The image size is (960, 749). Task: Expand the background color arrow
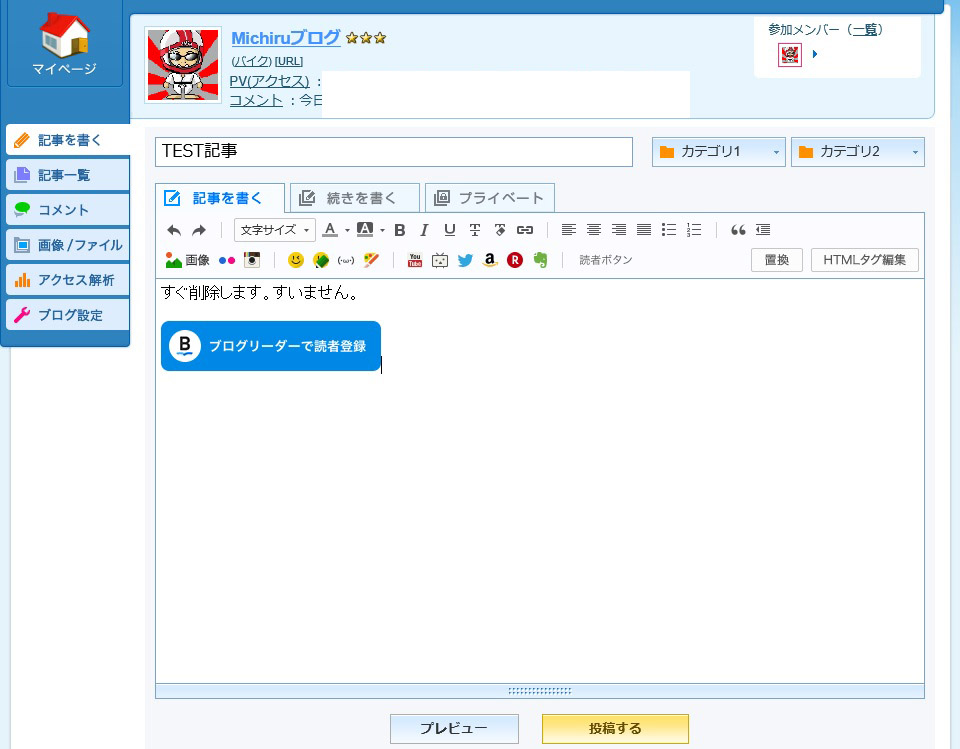click(x=383, y=230)
